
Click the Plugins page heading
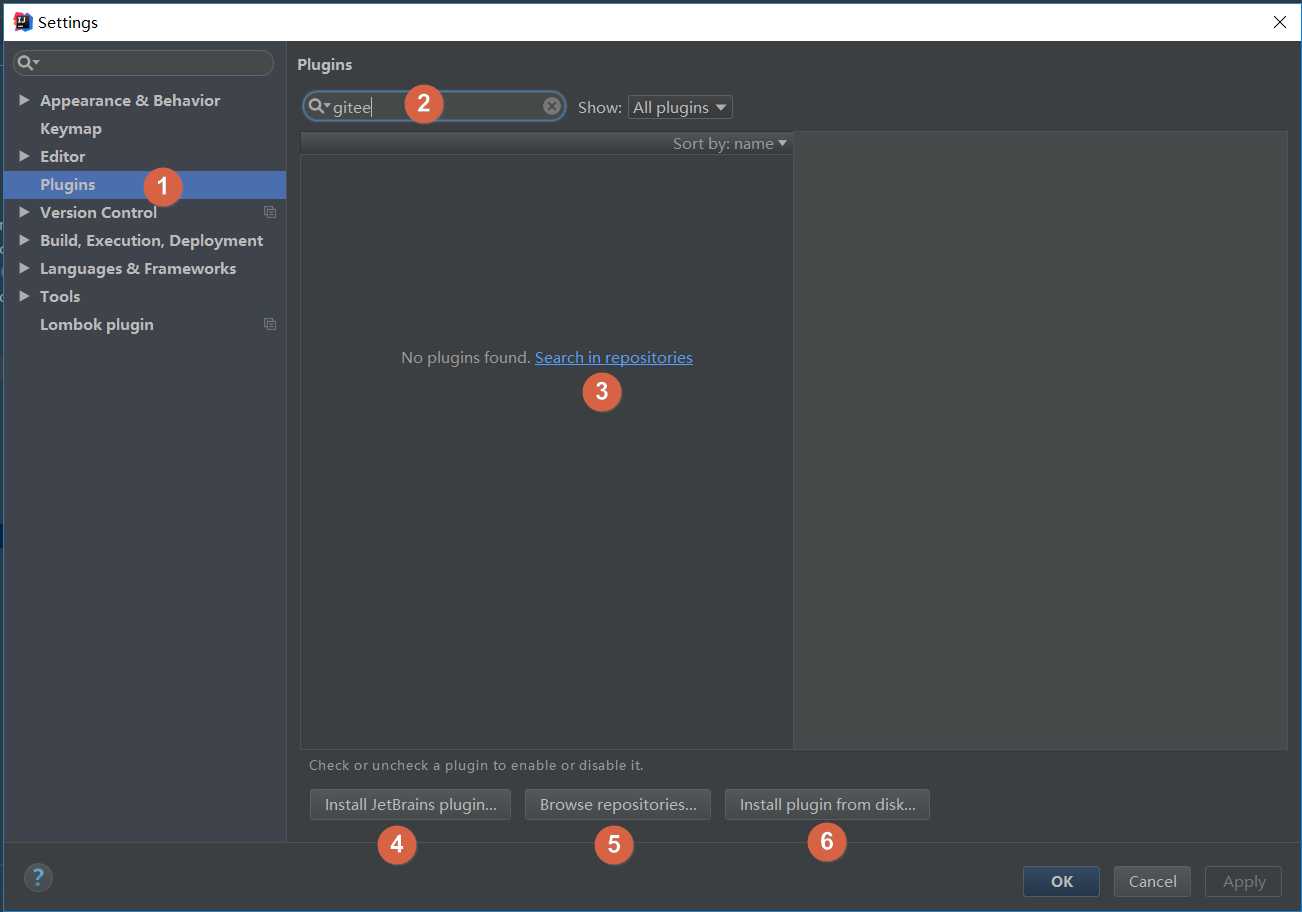pyautogui.click(x=325, y=64)
